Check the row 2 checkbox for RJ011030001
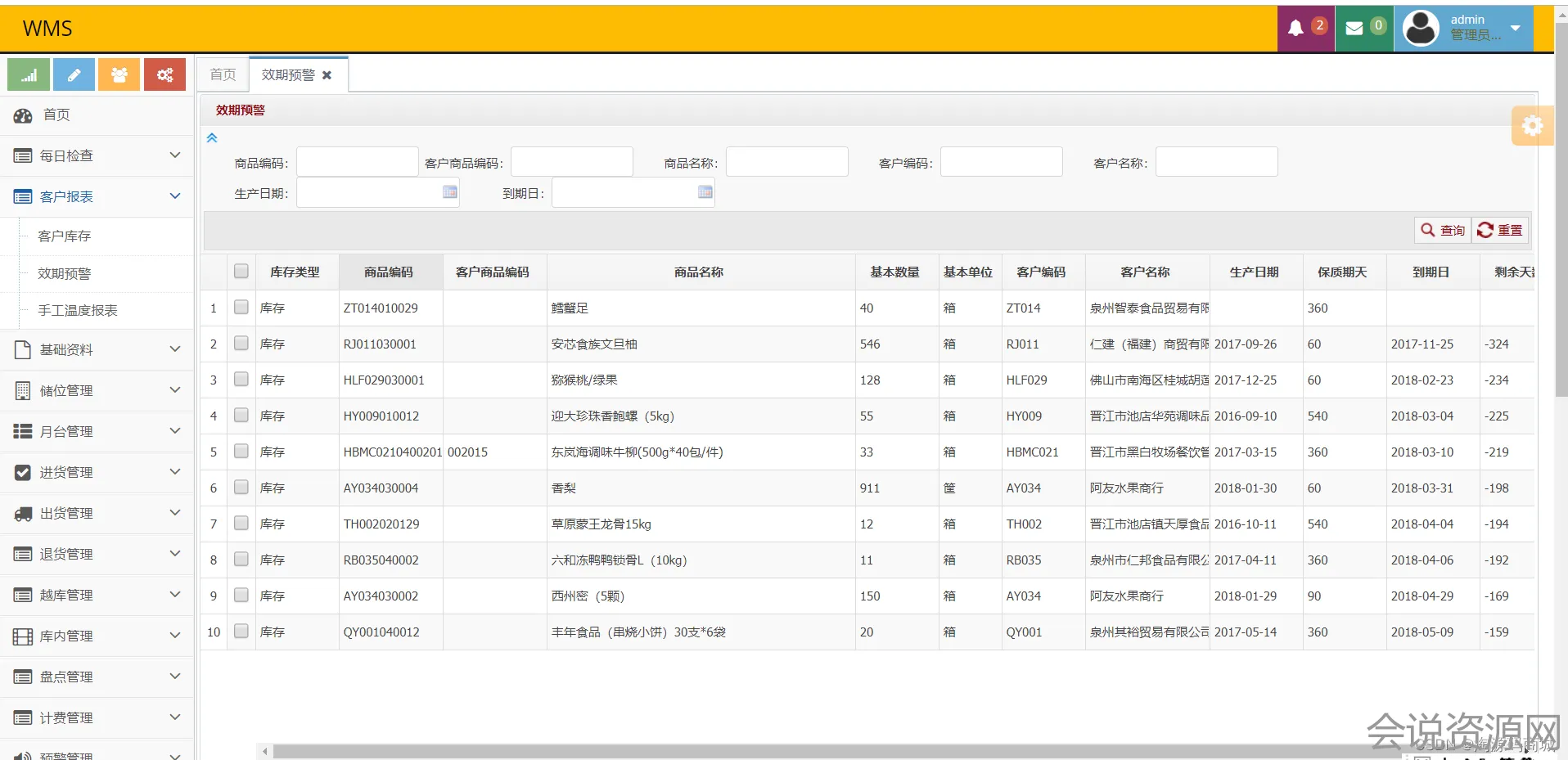Image resolution: width=1568 pixels, height=760 pixels. (241, 344)
